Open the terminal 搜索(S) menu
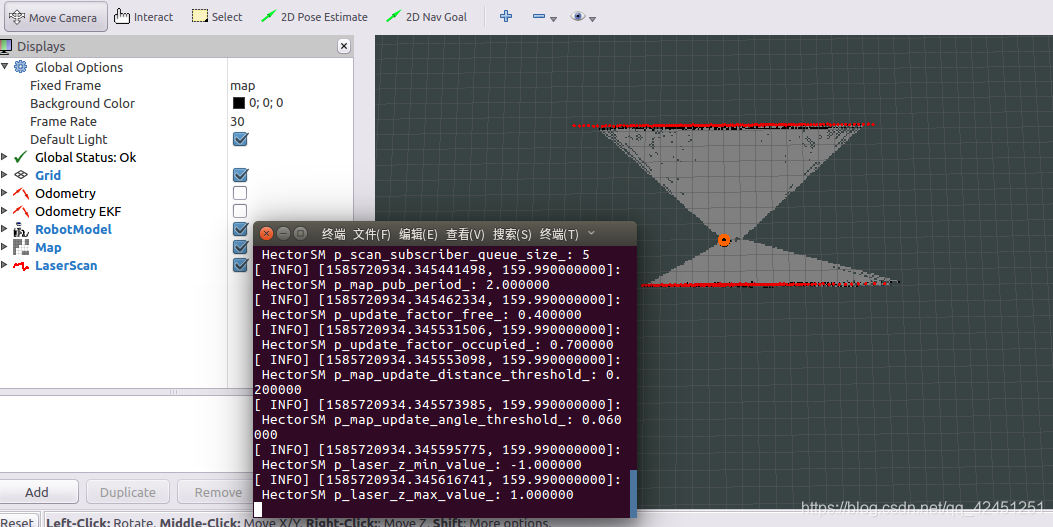1053x527 pixels. point(512,234)
